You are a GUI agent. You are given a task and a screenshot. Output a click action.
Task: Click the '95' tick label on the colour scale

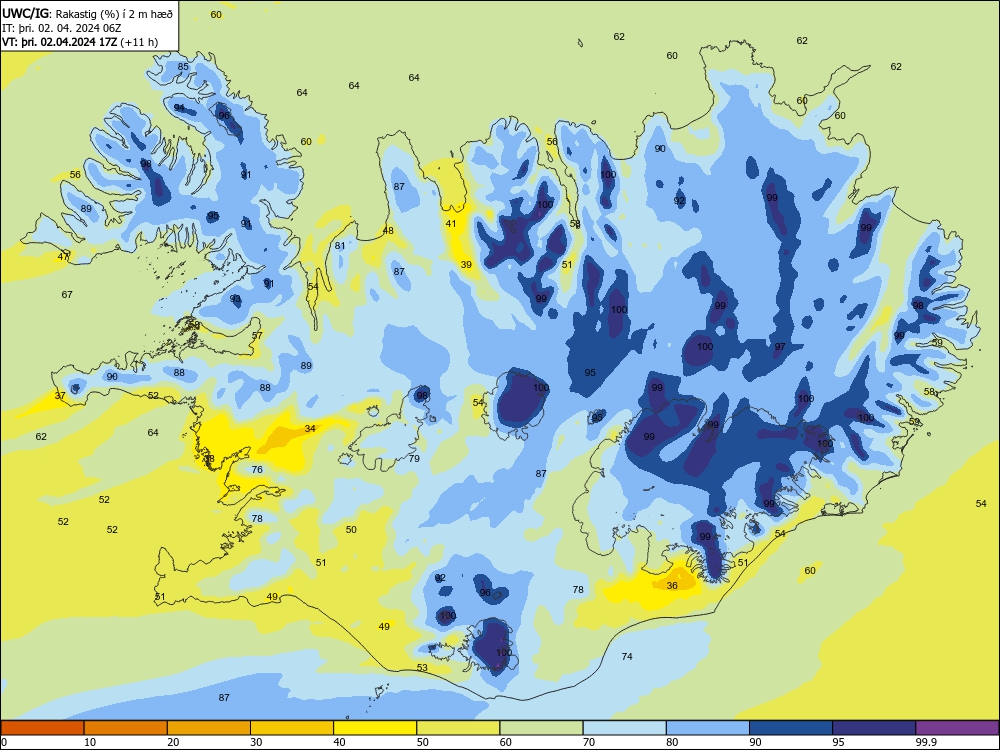(839, 742)
